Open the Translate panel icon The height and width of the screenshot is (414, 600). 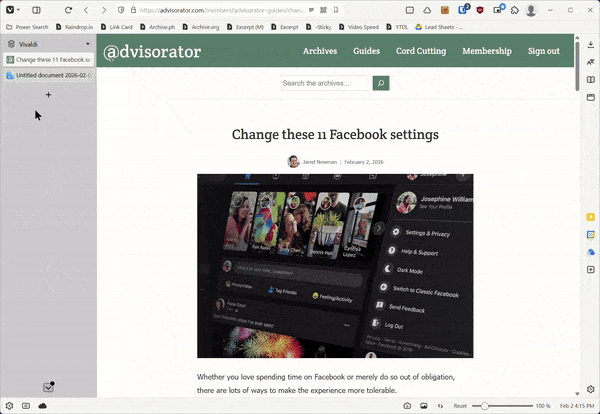point(590,62)
